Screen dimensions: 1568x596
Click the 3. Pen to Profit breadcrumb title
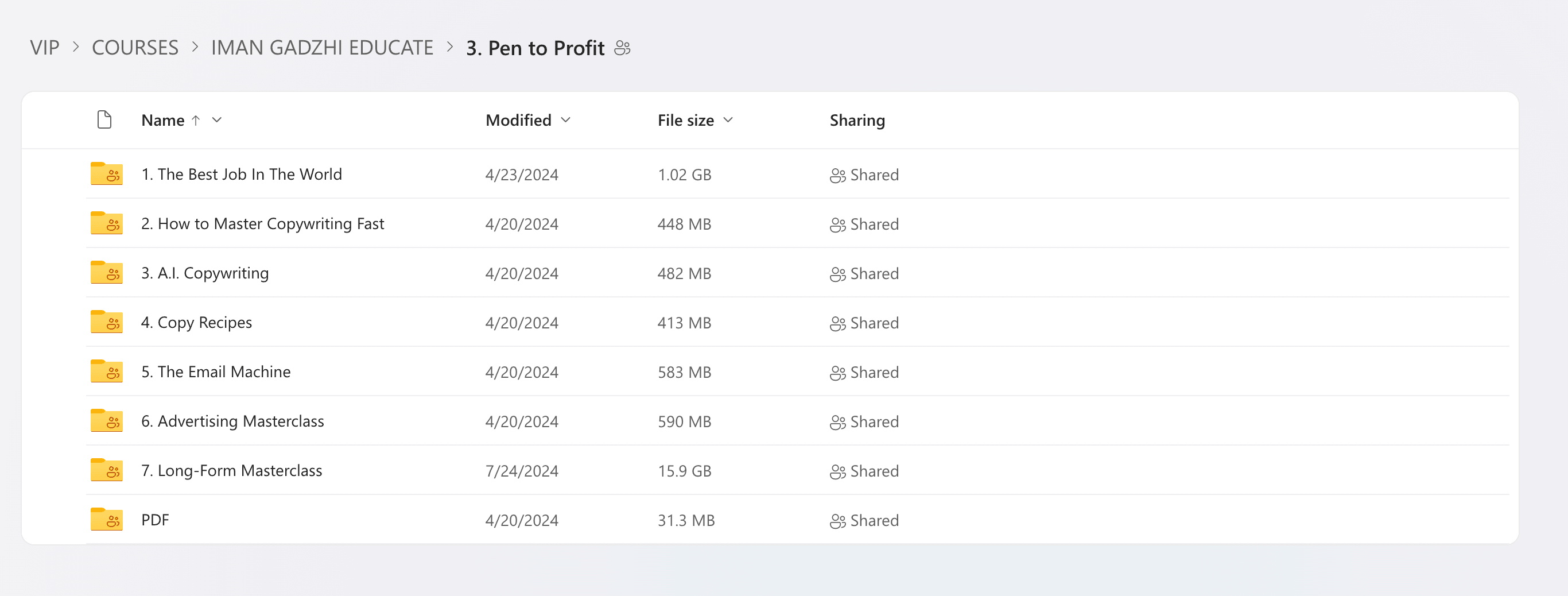[x=535, y=48]
